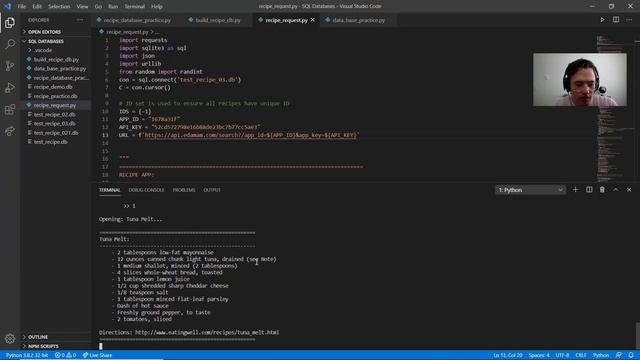This screenshot has width=640, height=360.
Task: Select Python language mode in status bar
Action: click(x=600, y=355)
